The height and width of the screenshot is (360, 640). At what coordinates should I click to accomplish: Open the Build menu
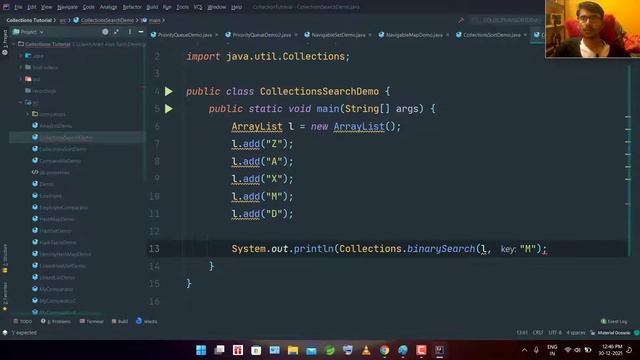pyautogui.click(x=152, y=7)
